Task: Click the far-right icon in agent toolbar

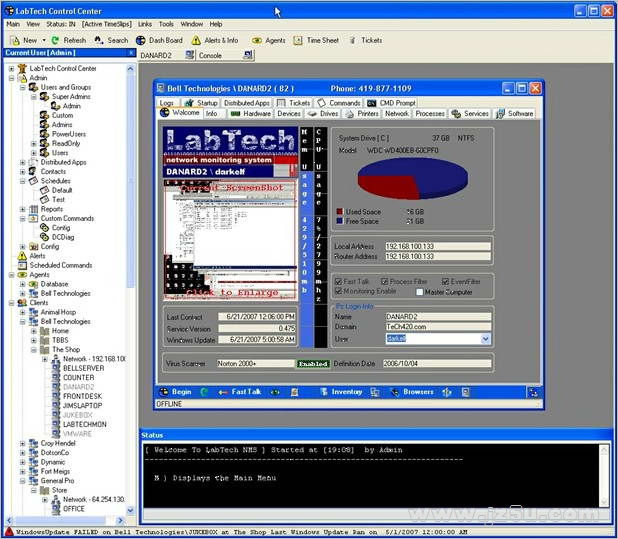Action: coord(533,392)
